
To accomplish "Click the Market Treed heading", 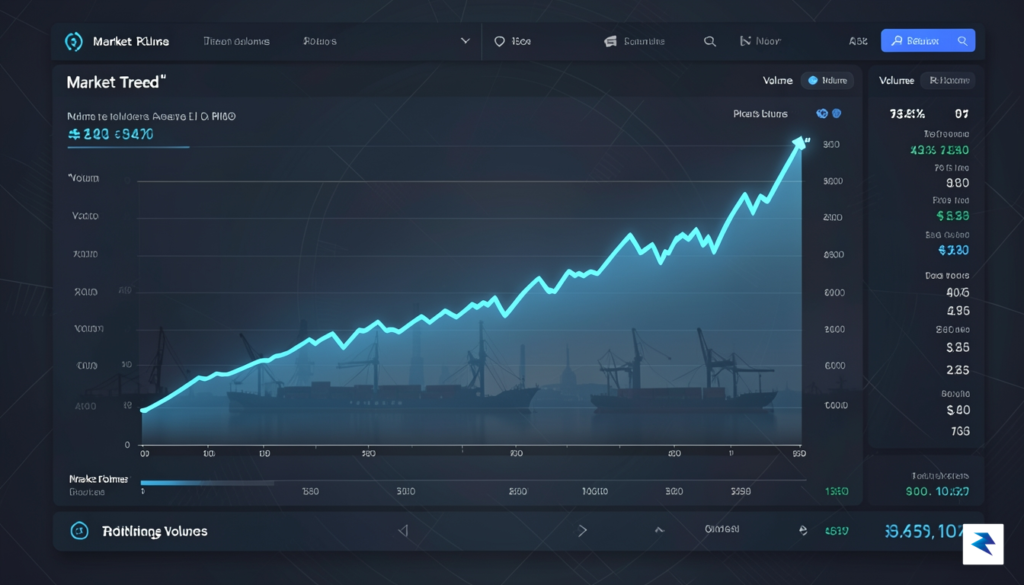I will [x=116, y=82].
